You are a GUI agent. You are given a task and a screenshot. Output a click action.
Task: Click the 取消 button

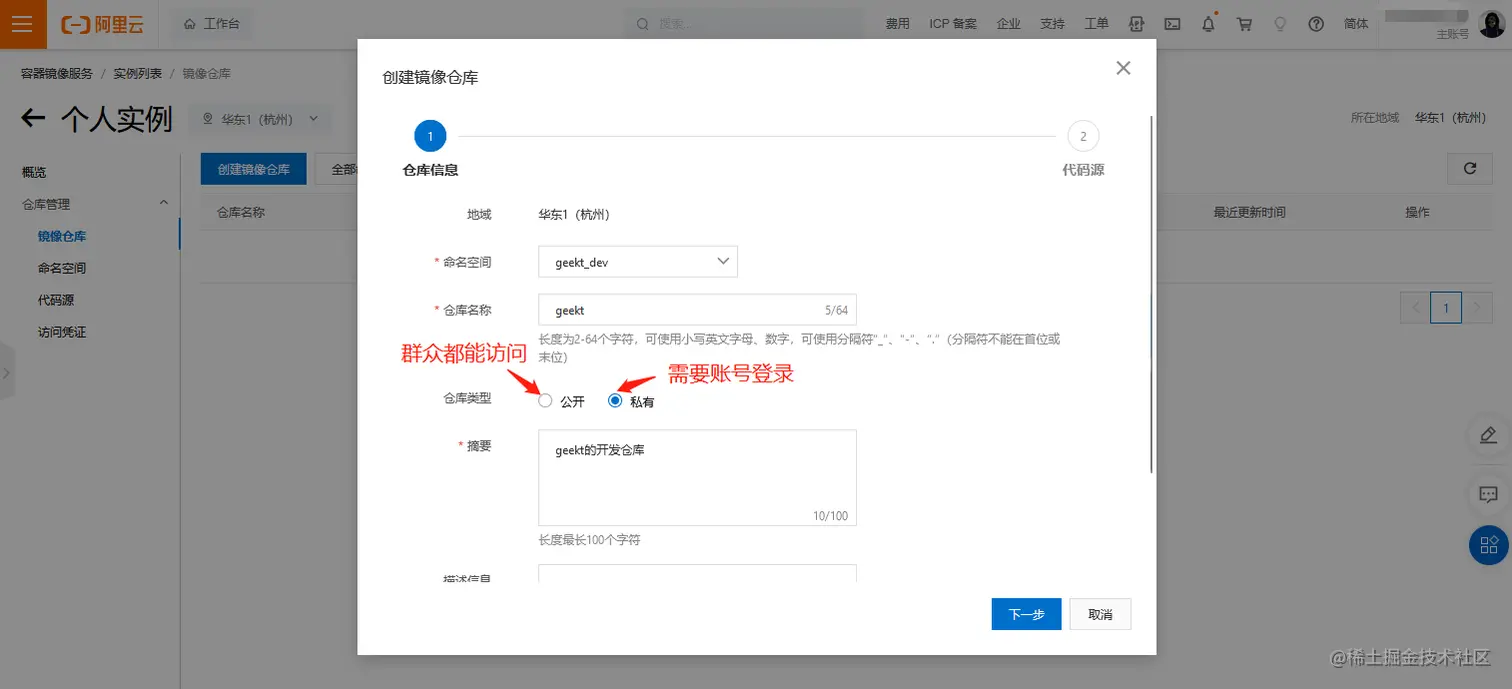click(x=1100, y=614)
